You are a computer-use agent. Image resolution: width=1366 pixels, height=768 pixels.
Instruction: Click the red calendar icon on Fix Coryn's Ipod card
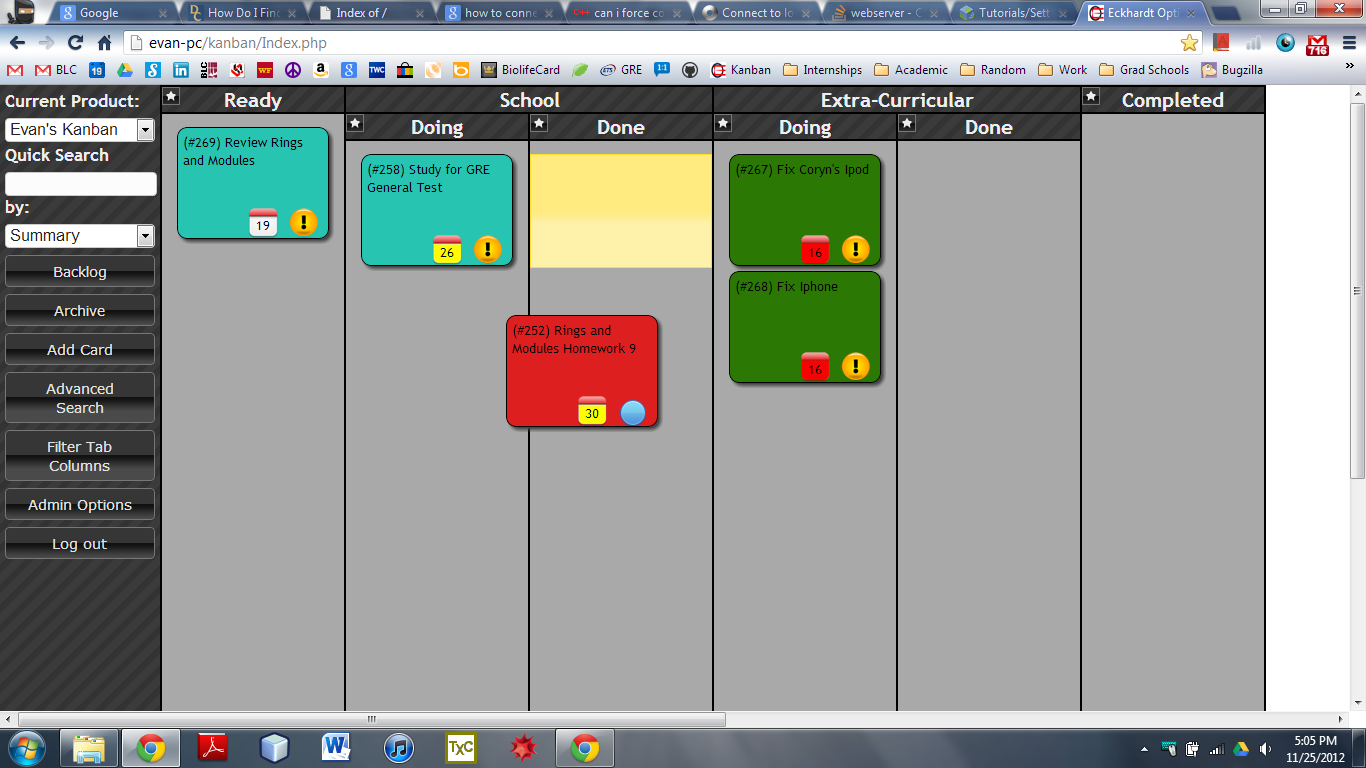[815, 249]
